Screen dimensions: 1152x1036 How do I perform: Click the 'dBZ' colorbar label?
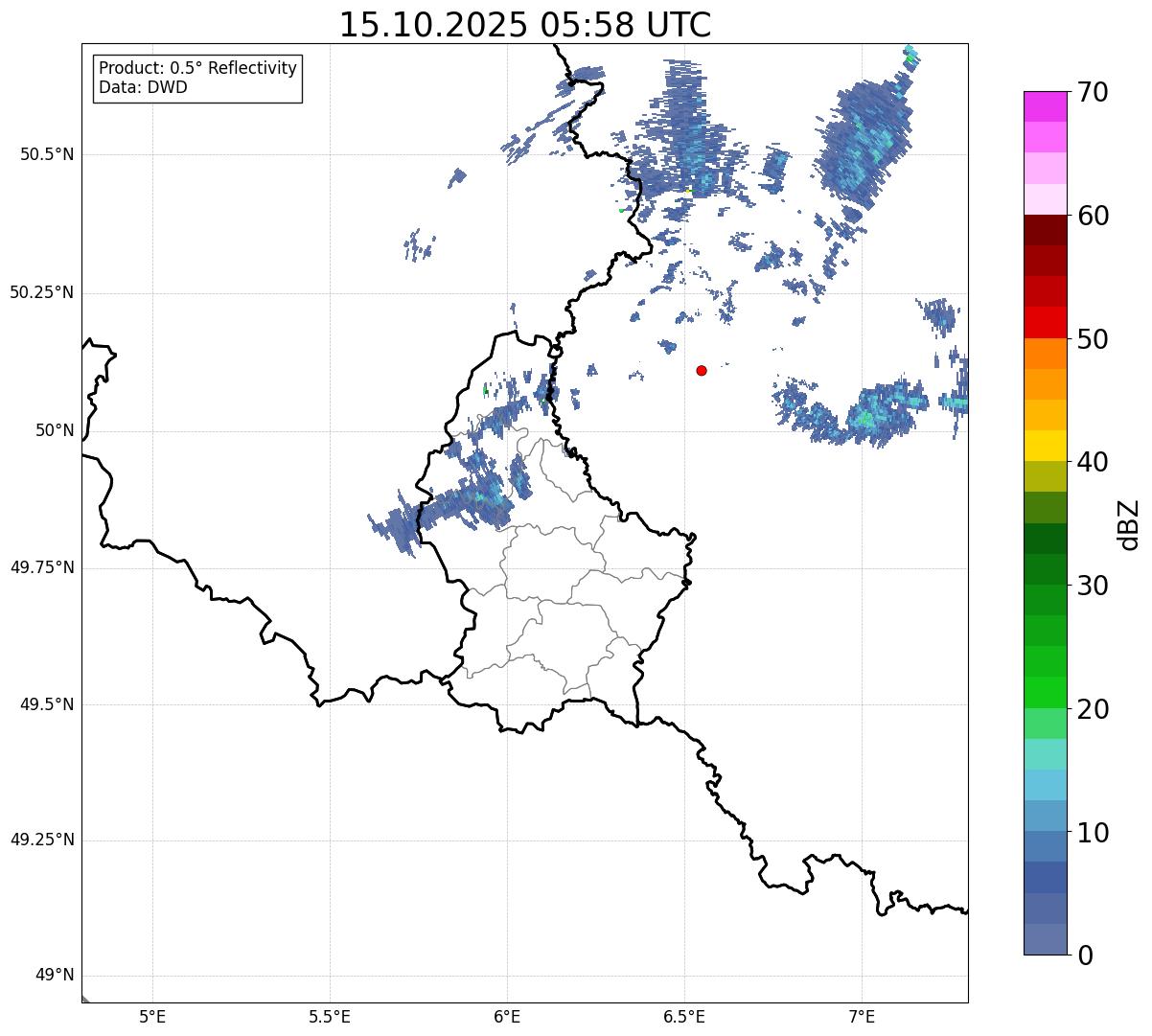pos(1129,523)
